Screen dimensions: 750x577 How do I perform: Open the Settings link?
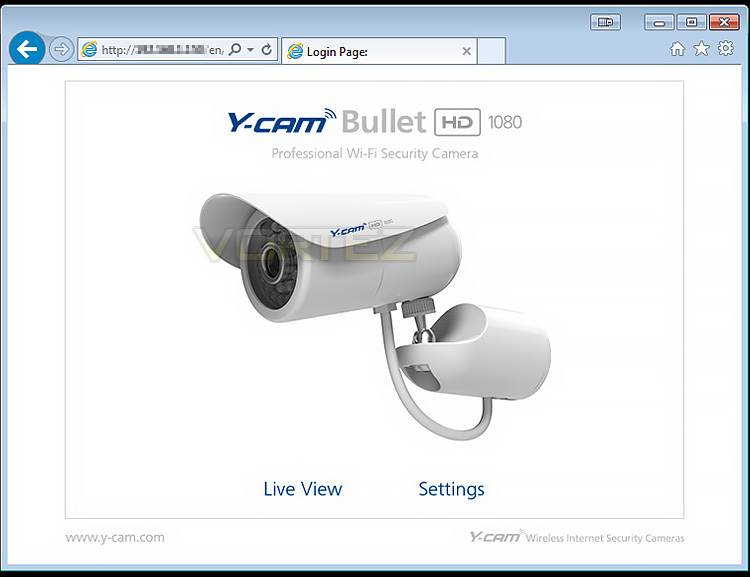click(x=451, y=489)
